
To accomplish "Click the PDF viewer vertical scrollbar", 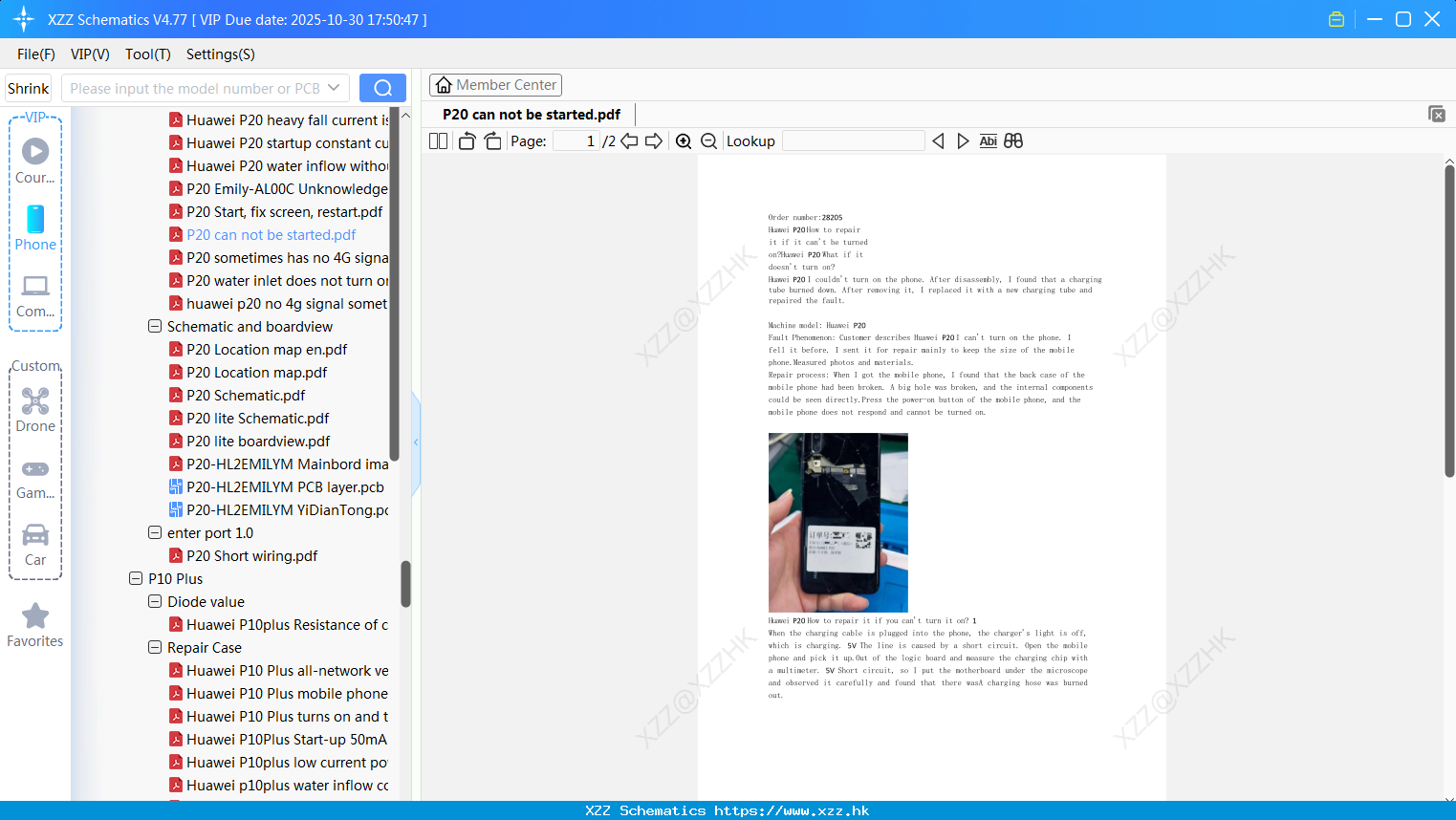I will (1449, 320).
